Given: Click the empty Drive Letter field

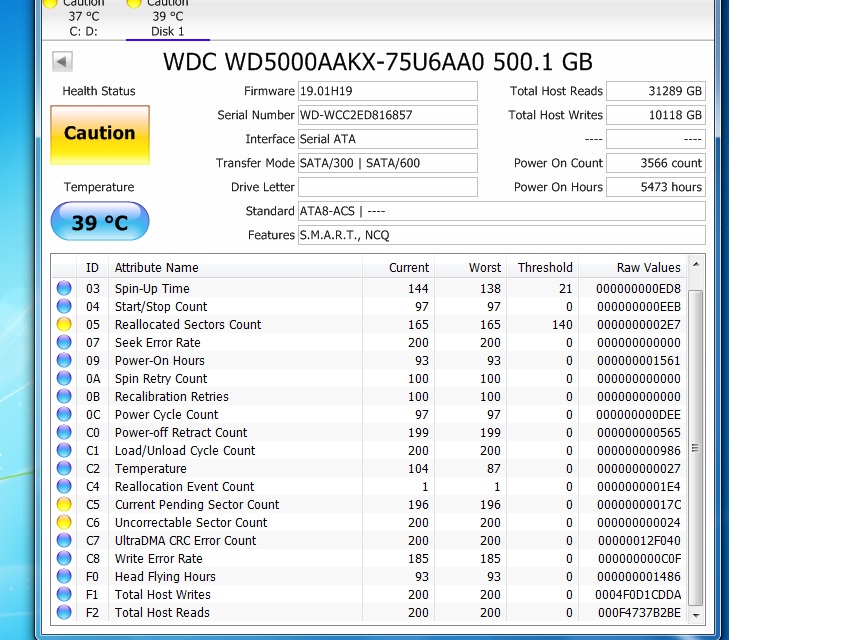Looking at the screenshot, I should pyautogui.click(x=387, y=187).
